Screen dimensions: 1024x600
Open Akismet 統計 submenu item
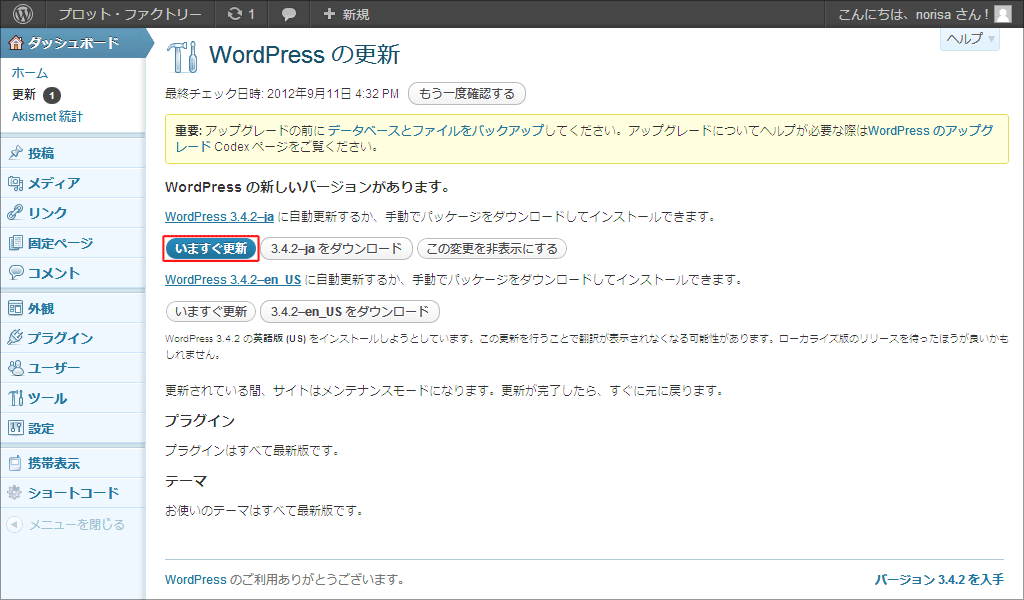click(47, 117)
